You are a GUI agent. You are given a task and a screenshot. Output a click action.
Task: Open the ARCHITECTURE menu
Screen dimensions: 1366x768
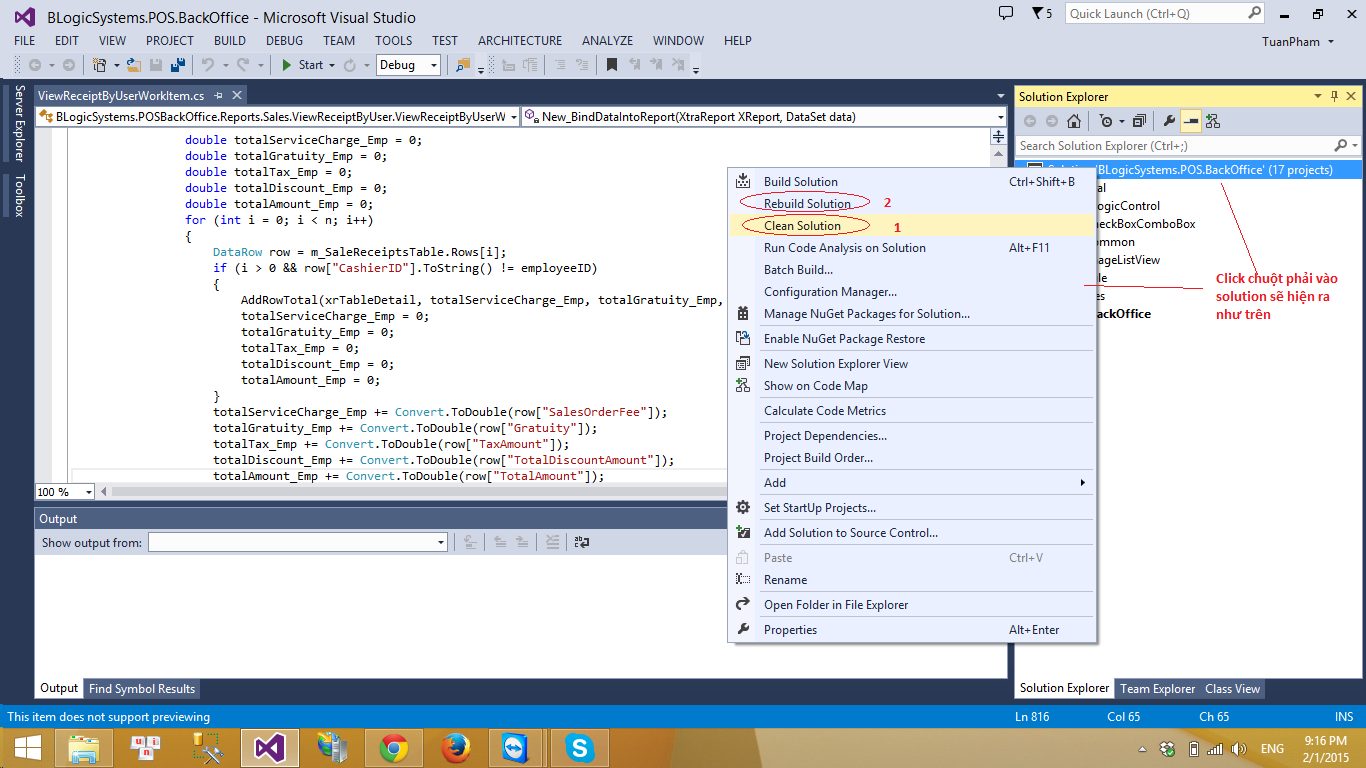[520, 41]
